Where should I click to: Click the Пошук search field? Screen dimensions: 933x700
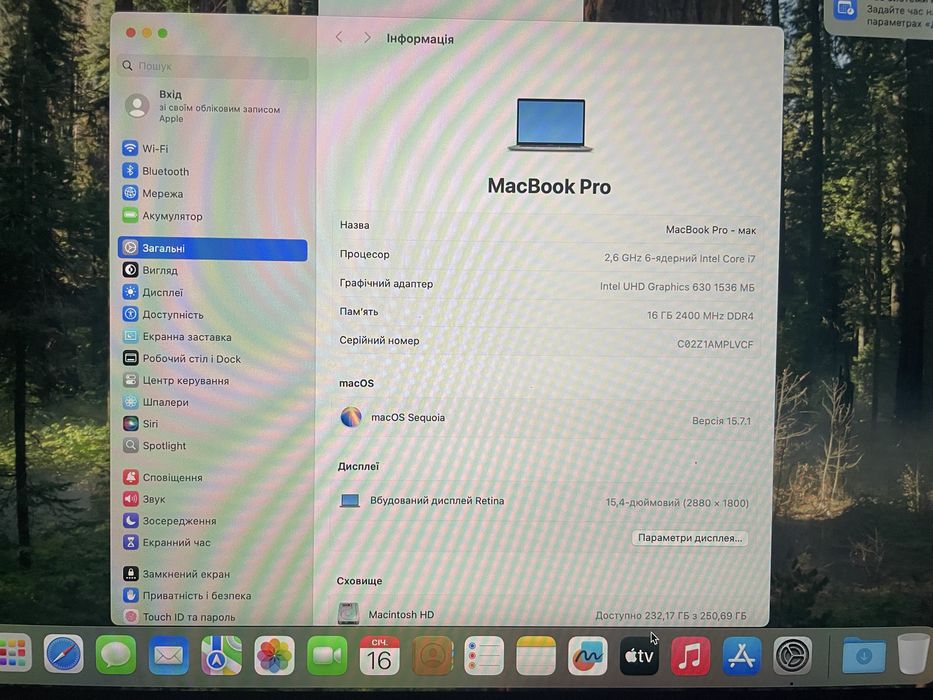[x=214, y=66]
